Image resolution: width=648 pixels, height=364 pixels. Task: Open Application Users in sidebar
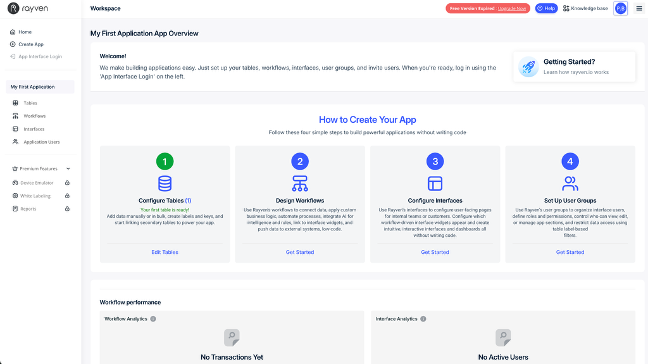(41, 142)
